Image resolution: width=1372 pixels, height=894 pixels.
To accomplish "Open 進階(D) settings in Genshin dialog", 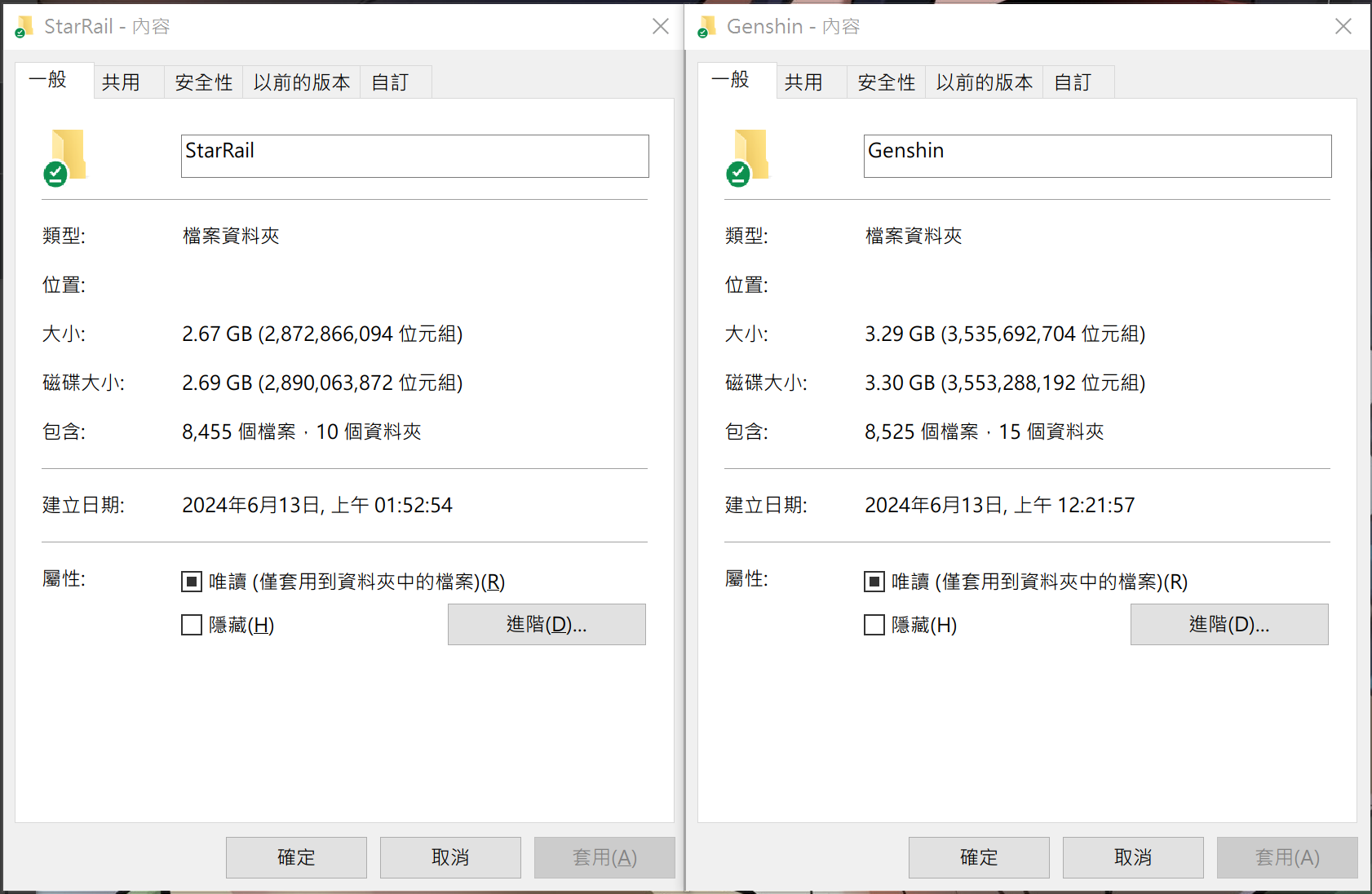I will [1229, 624].
